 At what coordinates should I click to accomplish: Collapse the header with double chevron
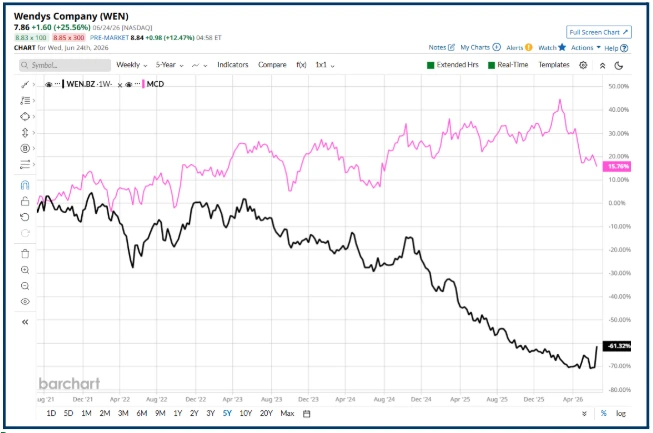point(602,66)
